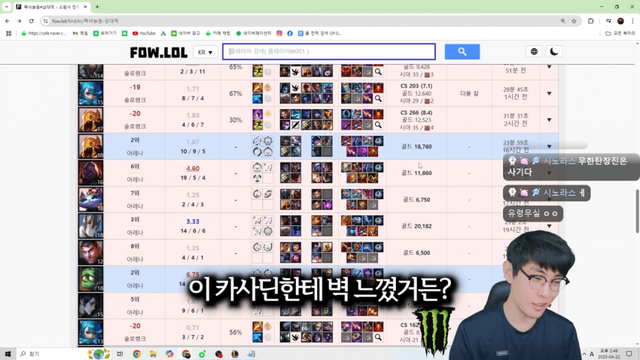Image resolution: width=640 pixels, height=360 pixels.
Task: Select the fow.lol browser tab
Action: (x=51, y=7)
